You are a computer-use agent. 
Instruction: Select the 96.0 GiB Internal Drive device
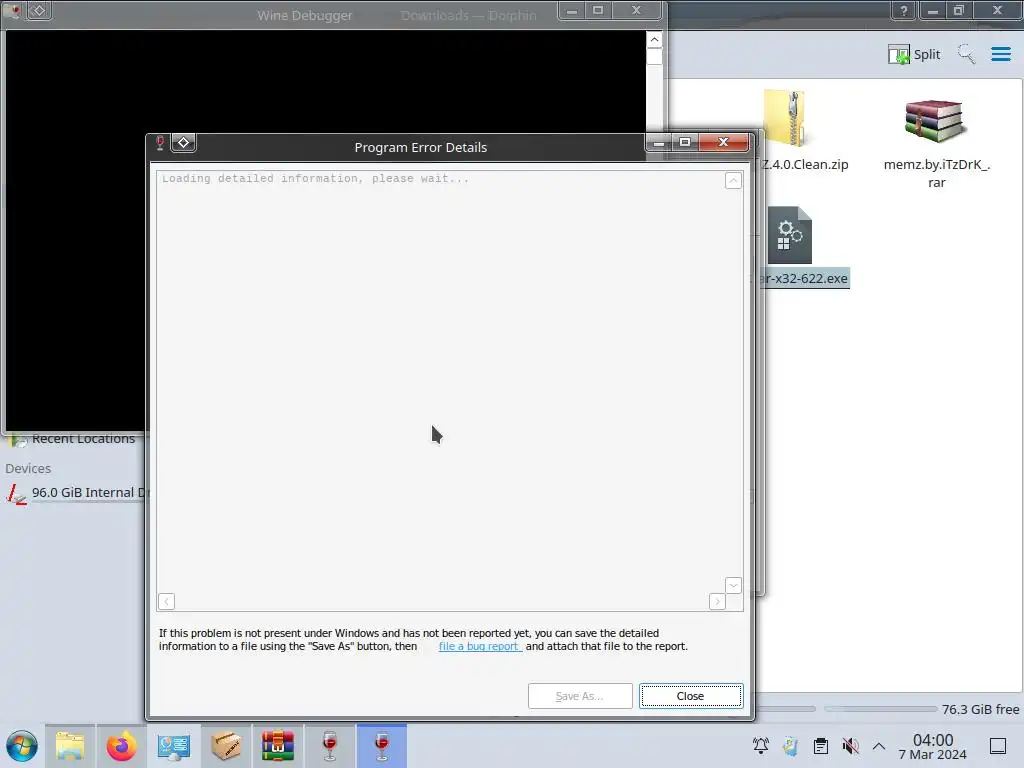point(78,492)
